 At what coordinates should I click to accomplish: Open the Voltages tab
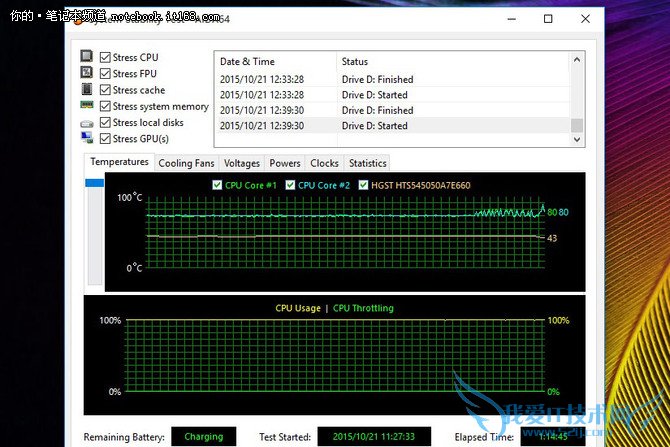(x=242, y=163)
